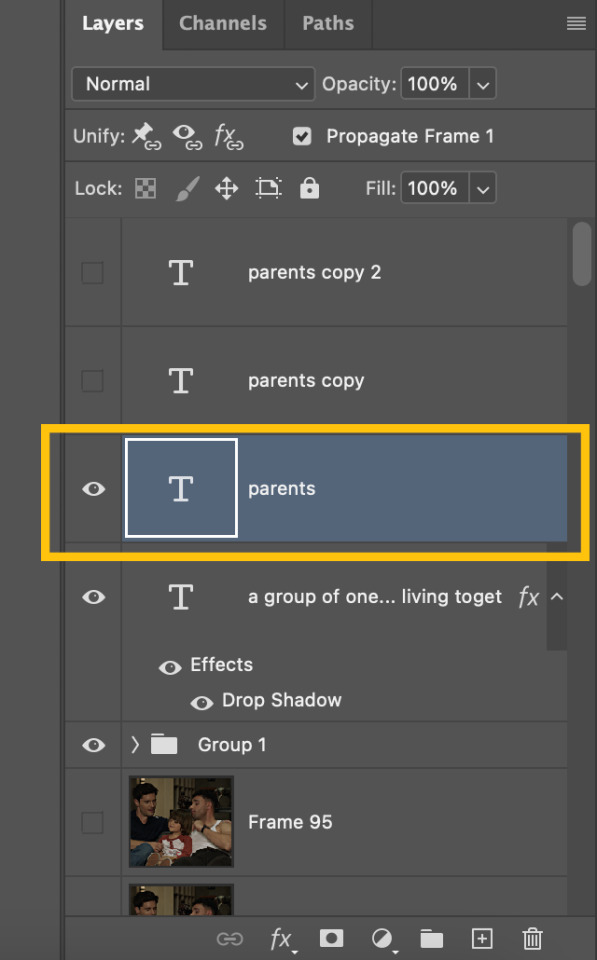This screenshot has height=960, width=597.
Task: Add a layer mask
Action: click(331, 938)
